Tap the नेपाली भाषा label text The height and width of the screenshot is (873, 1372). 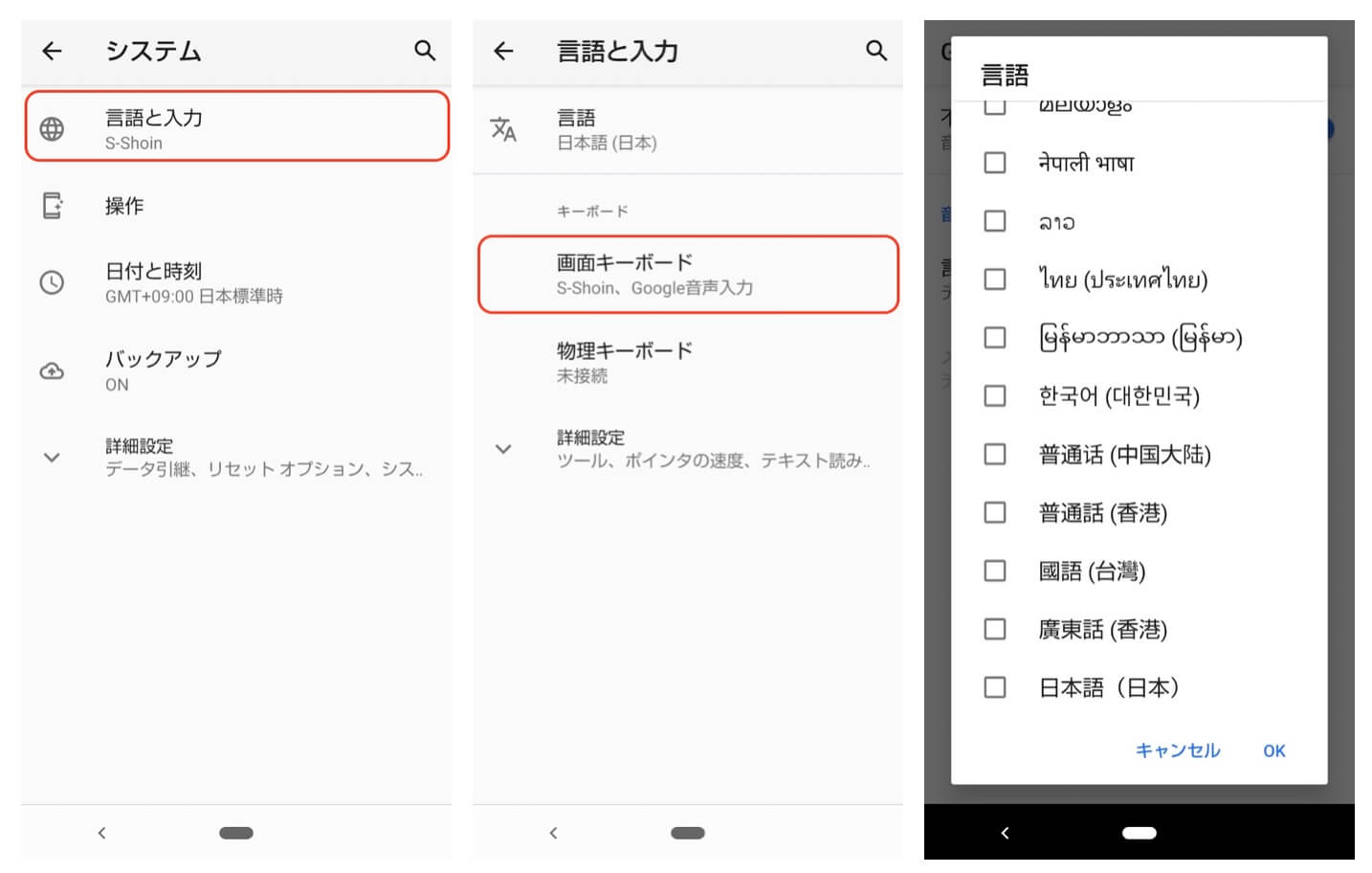pos(1086,163)
